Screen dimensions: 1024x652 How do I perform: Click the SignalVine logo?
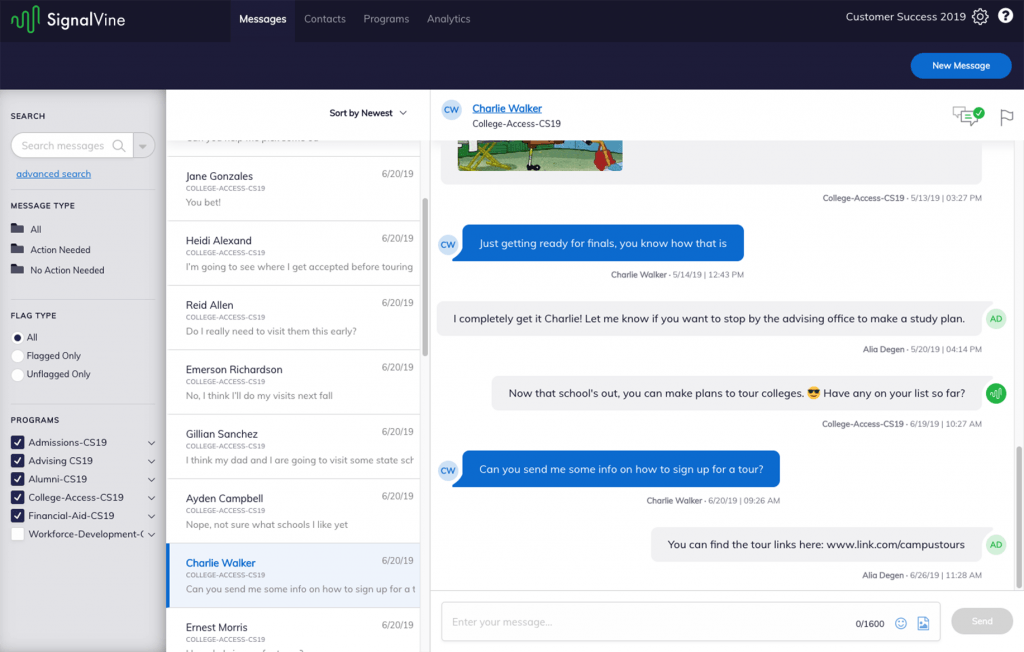pos(69,19)
